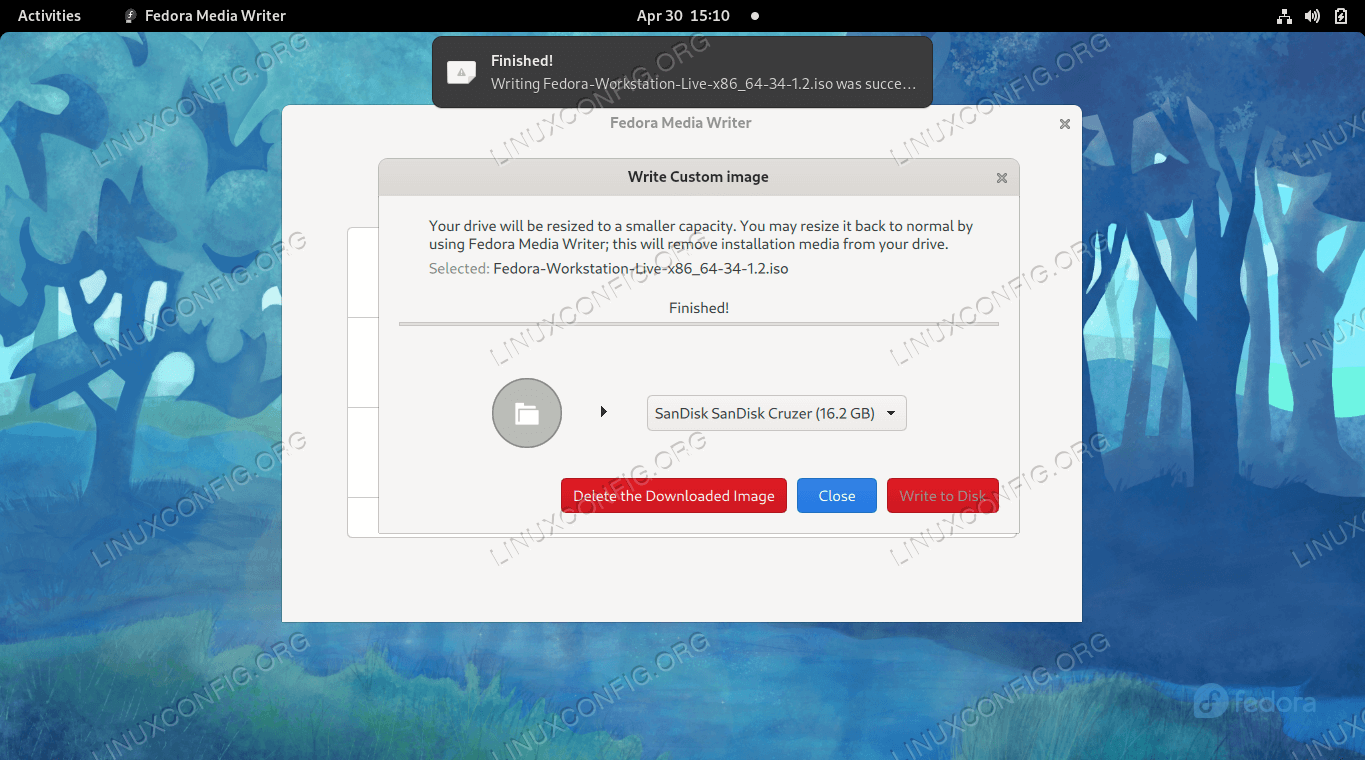Click the folder icon to choose an image
This screenshot has width=1365, height=760.
pos(527,413)
